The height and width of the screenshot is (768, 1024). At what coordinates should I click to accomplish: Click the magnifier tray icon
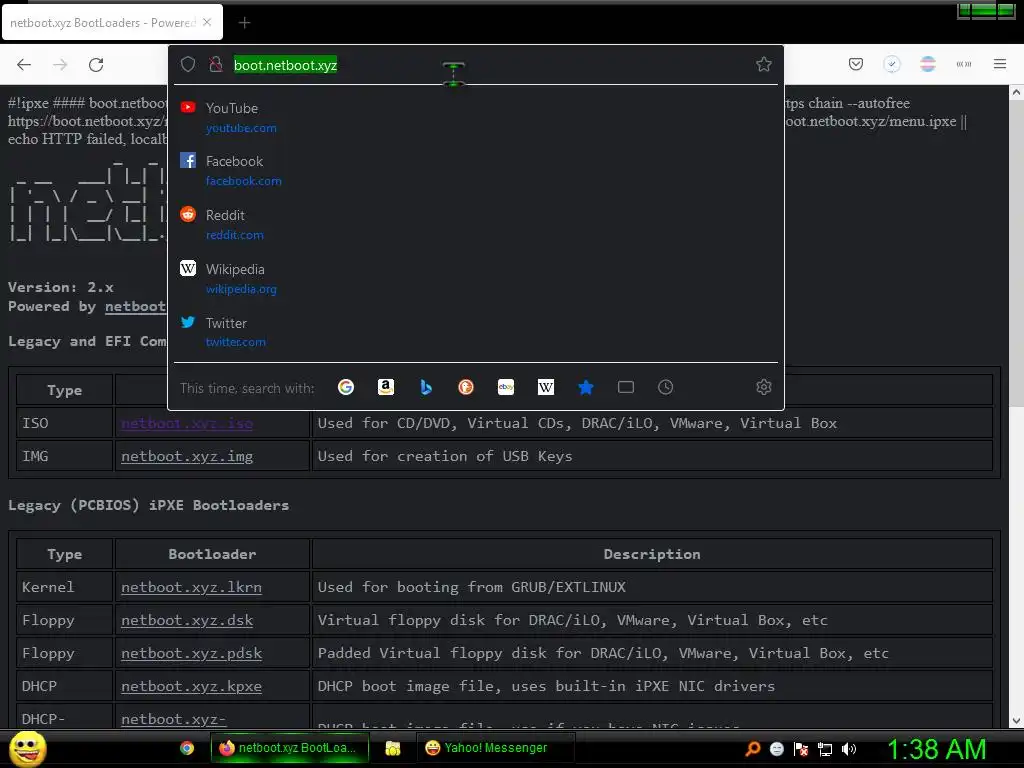(x=752, y=748)
